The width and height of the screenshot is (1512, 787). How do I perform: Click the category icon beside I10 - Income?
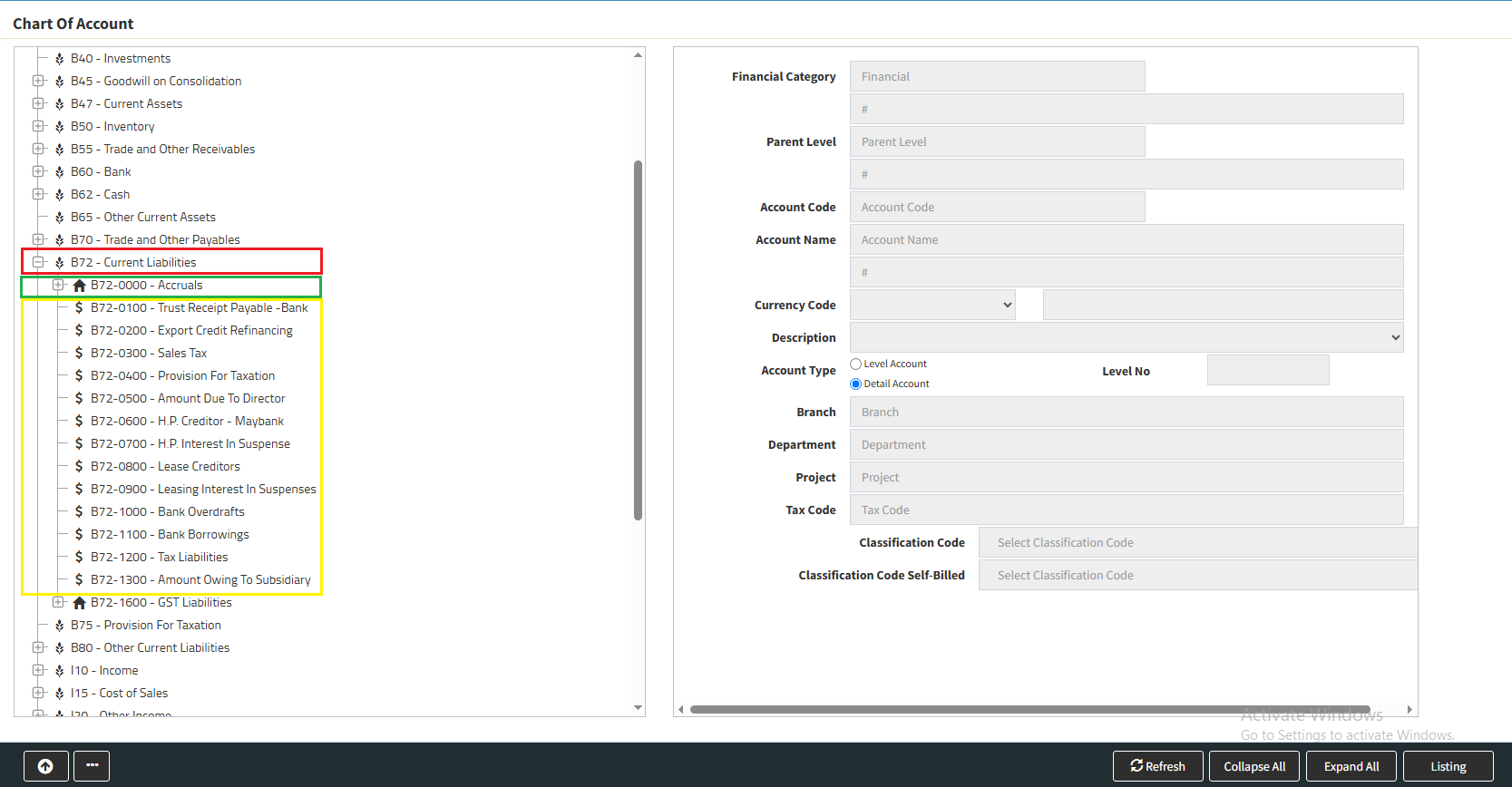(60, 671)
